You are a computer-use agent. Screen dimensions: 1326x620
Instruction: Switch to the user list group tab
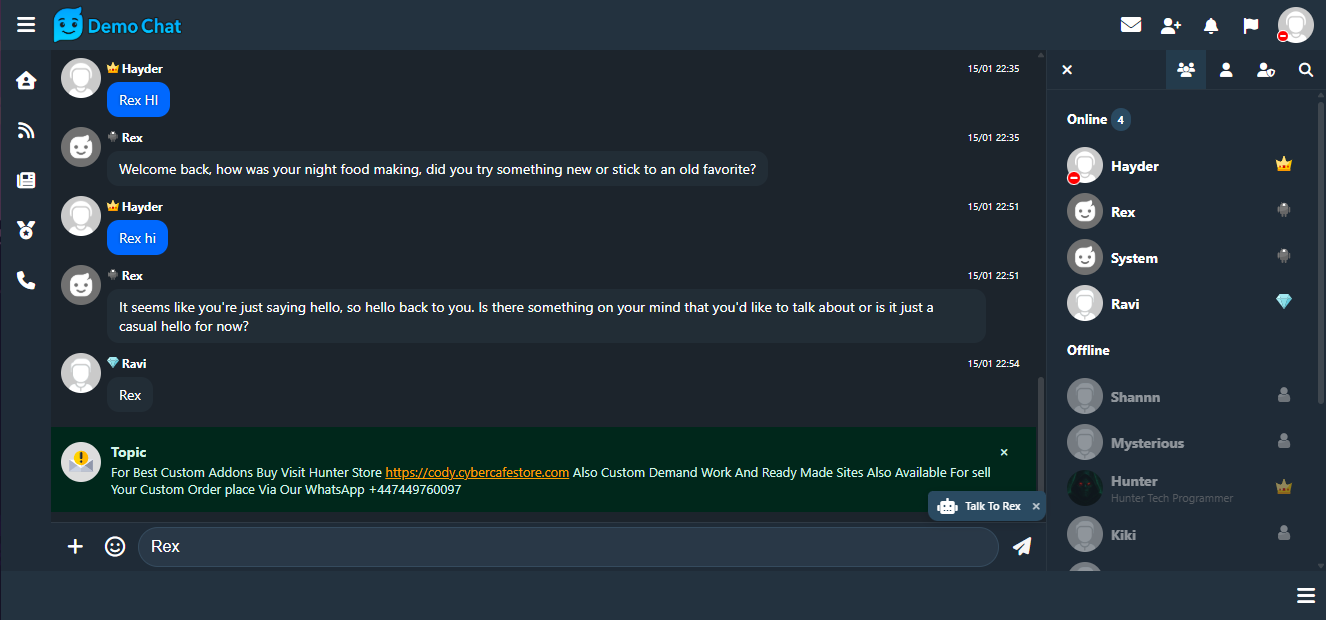[x=1186, y=70]
